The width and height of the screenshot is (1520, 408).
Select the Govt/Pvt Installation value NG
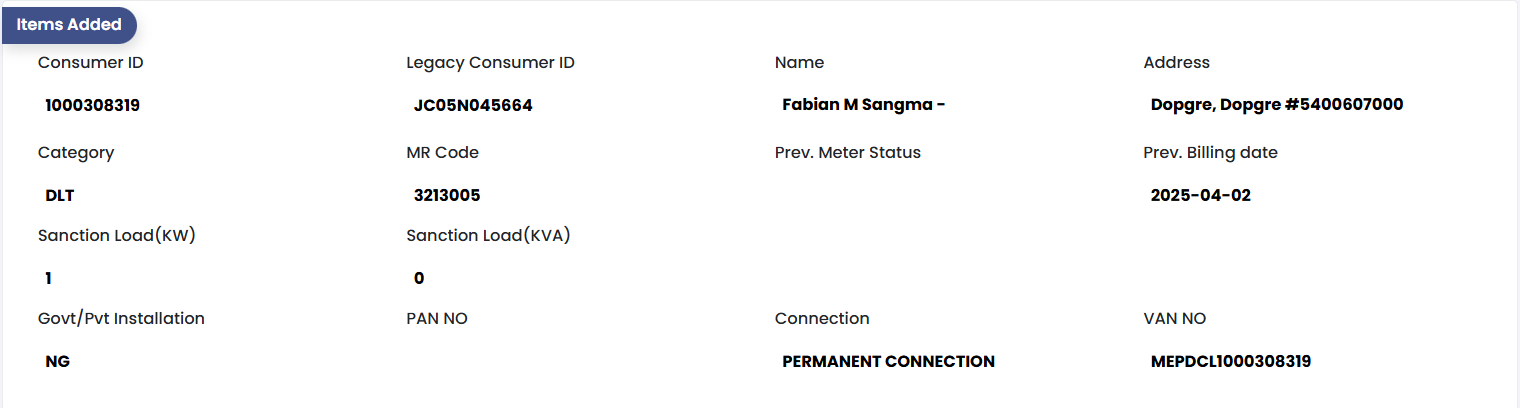[58, 362]
